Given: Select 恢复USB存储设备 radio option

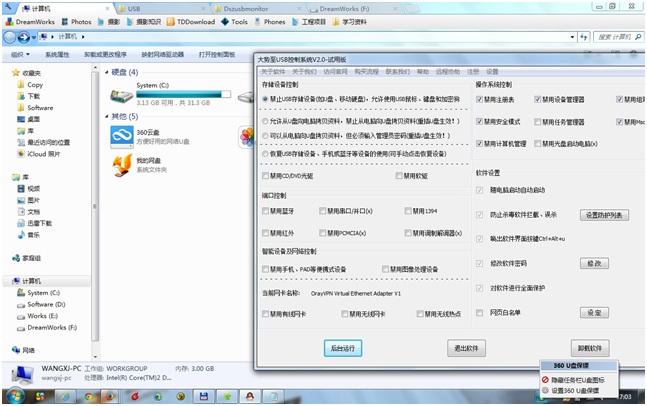Looking at the screenshot, I should [264, 155].
